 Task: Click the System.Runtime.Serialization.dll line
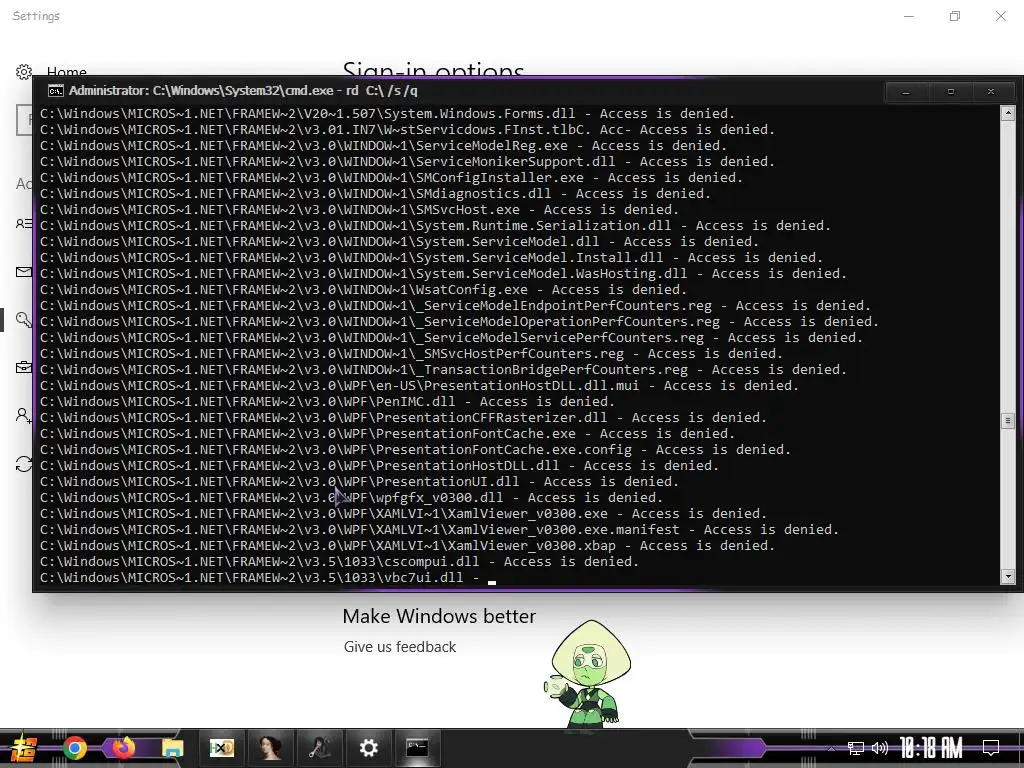[x=436, y=225]
